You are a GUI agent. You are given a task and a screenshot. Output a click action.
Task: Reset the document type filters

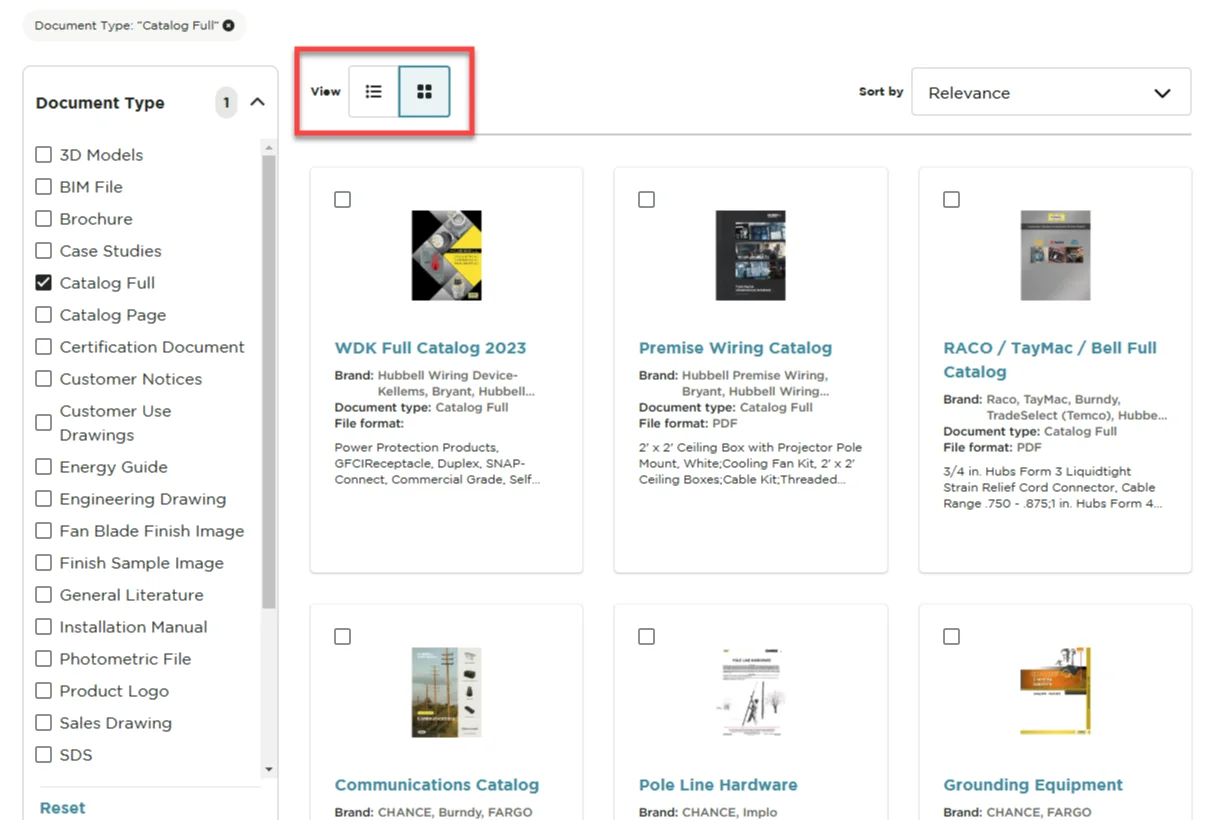point(62,807)
